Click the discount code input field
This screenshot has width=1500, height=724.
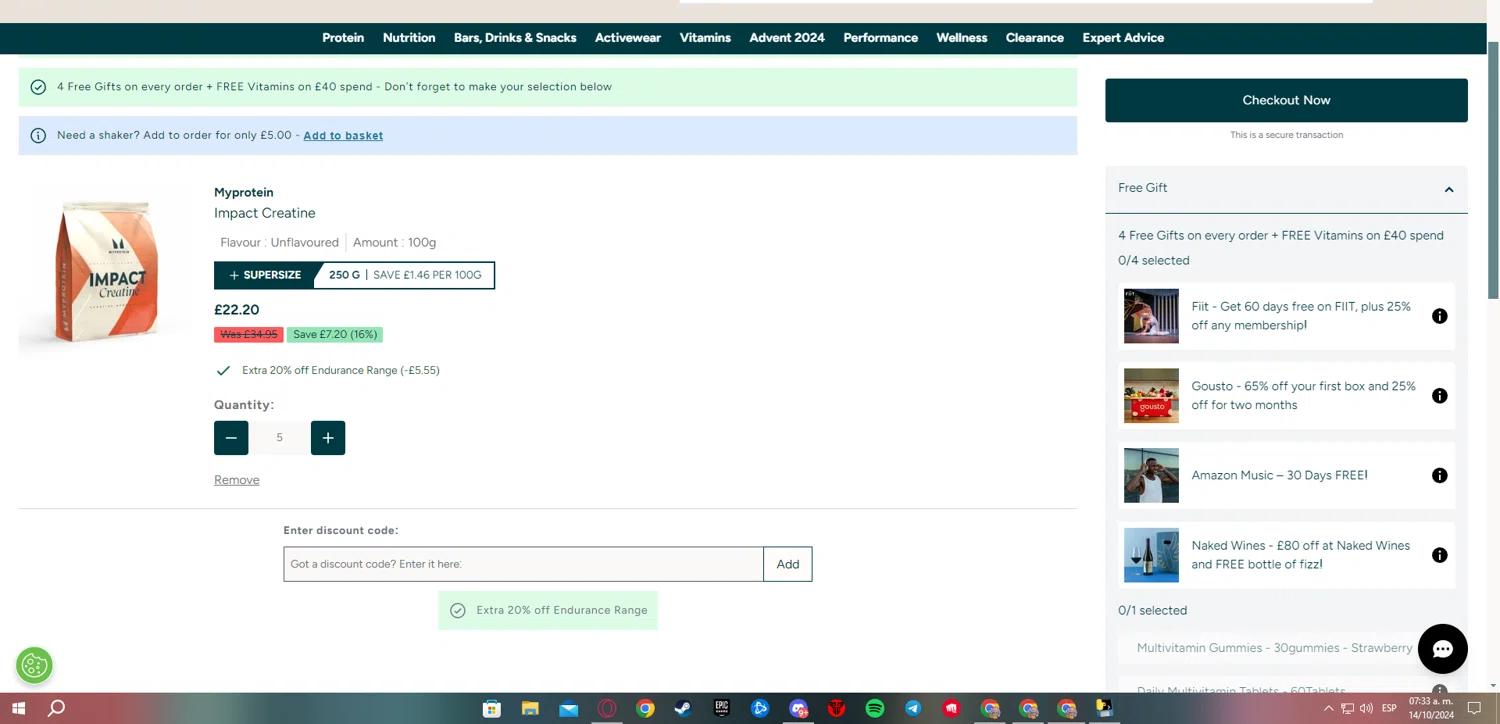[x=523, y=564]
